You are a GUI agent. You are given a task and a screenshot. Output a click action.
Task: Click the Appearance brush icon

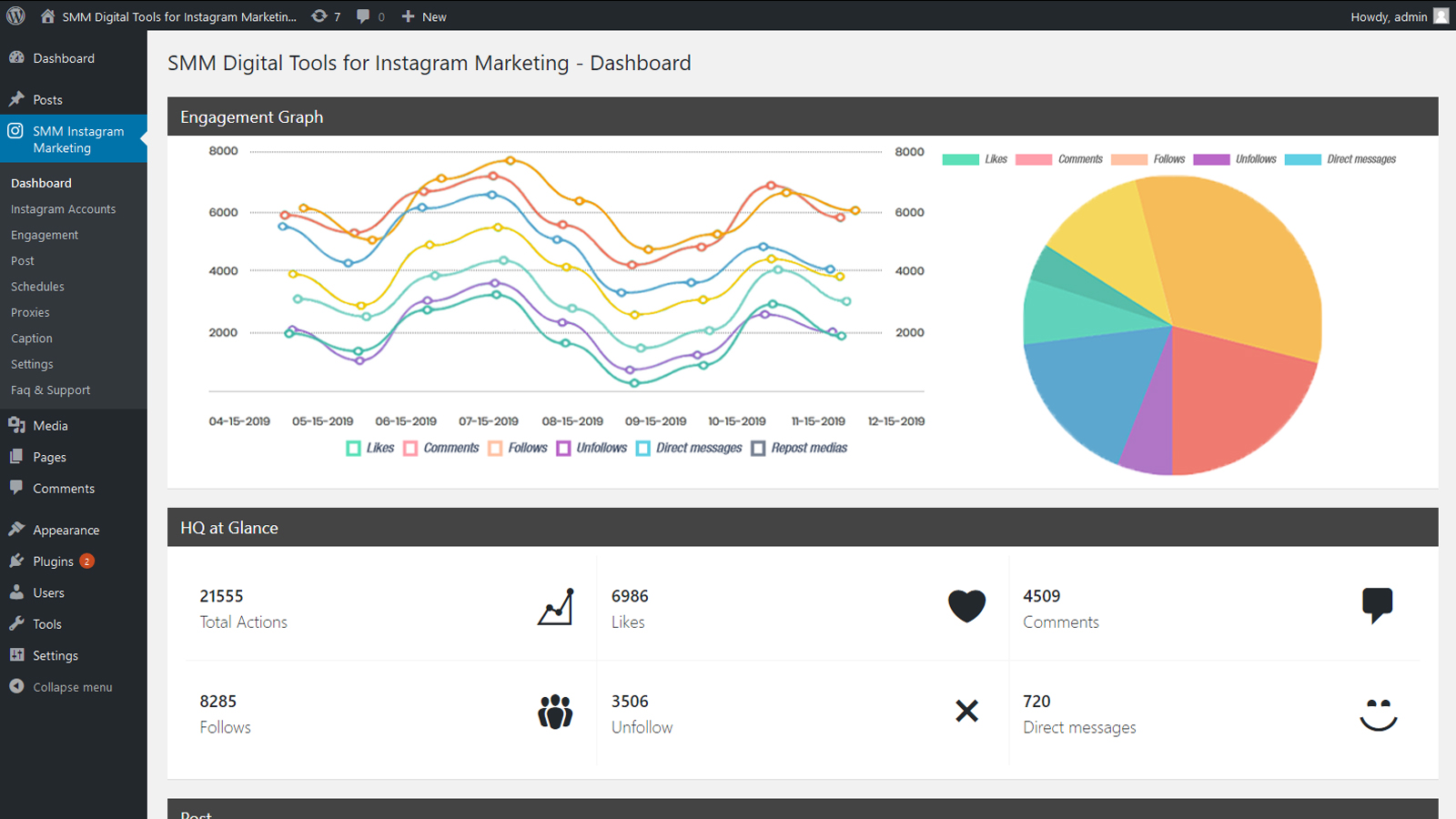(x=16, y=529)
